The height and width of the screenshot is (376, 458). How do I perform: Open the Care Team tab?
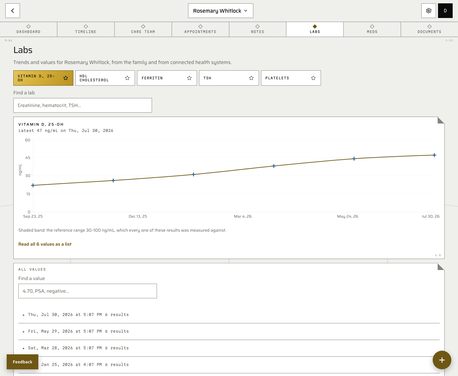point(143,29)
